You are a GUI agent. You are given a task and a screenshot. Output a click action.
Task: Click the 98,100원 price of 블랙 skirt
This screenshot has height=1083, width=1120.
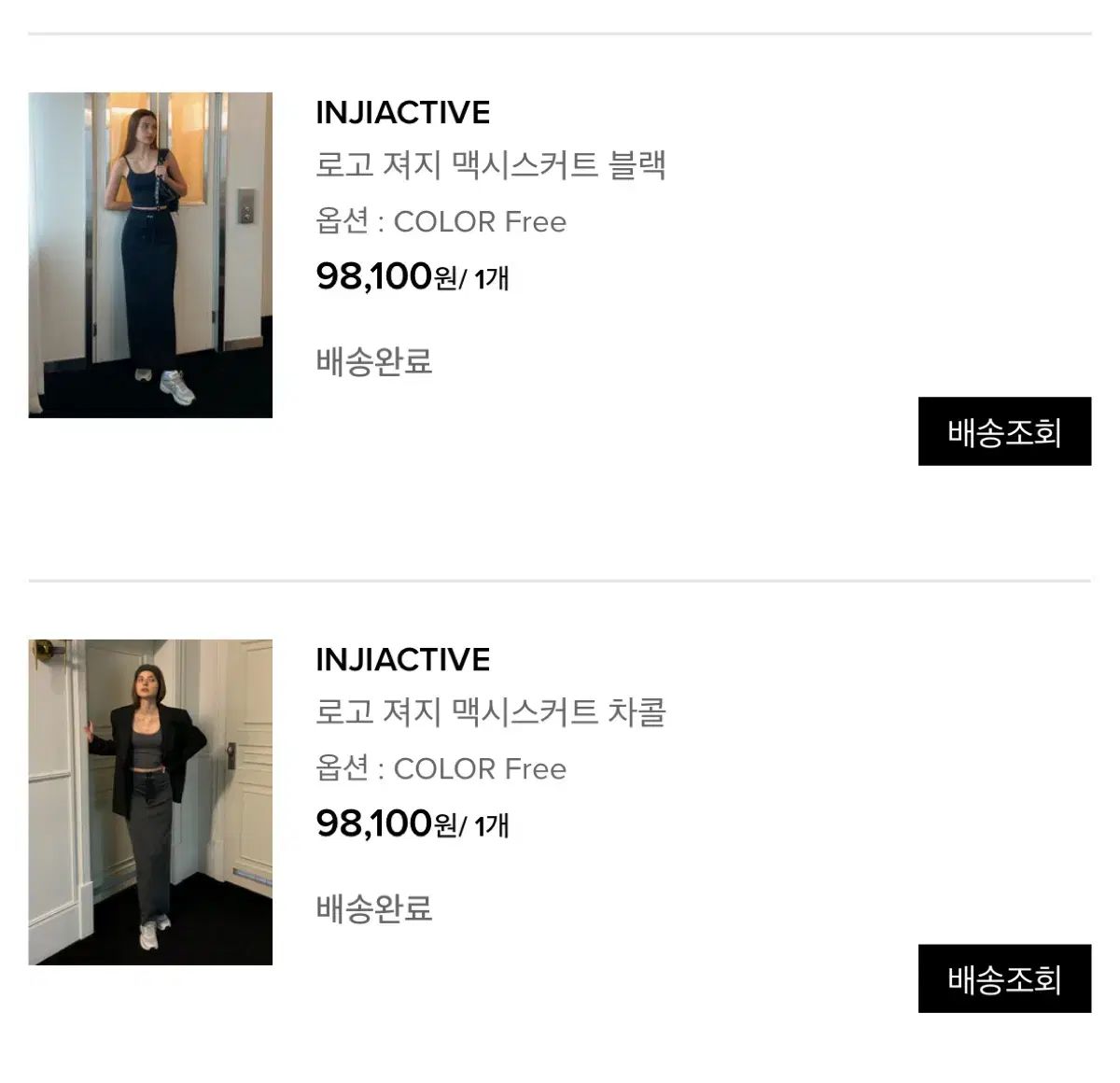point(385,276)
